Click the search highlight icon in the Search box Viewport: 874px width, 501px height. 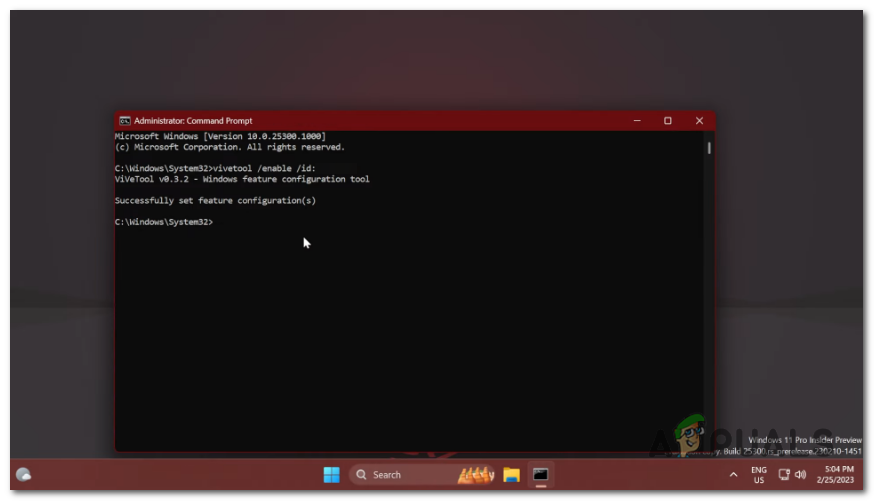click(475, 474)
